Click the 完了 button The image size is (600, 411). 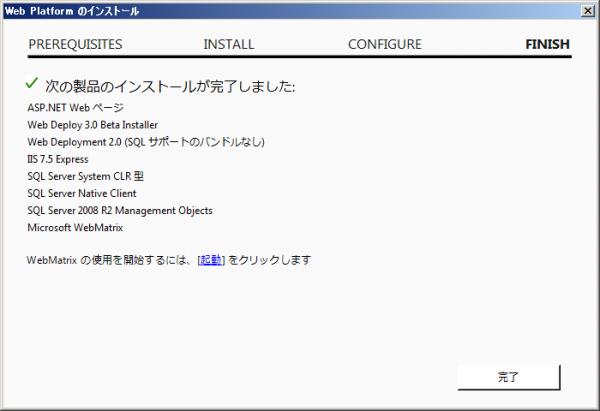click(508, 377)
